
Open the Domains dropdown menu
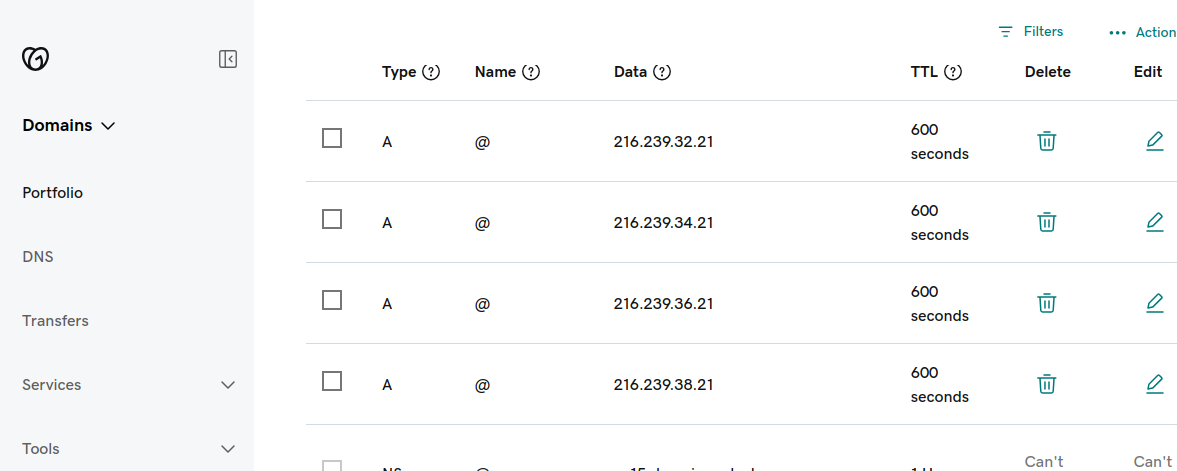tap(69, 125)
